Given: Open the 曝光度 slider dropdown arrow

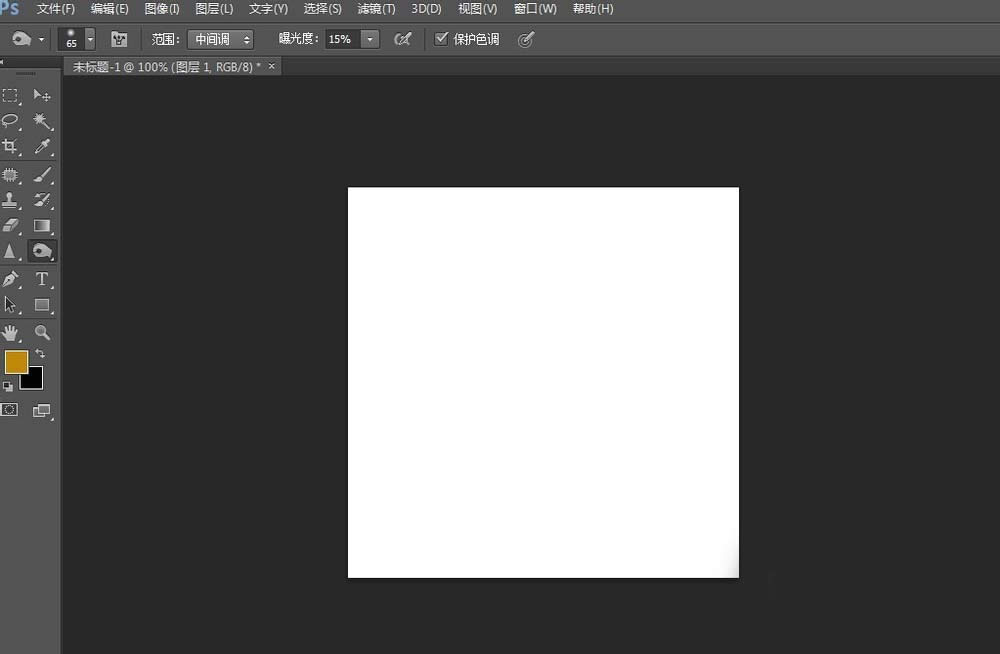Looking at the screenshot, I should 370,40.
